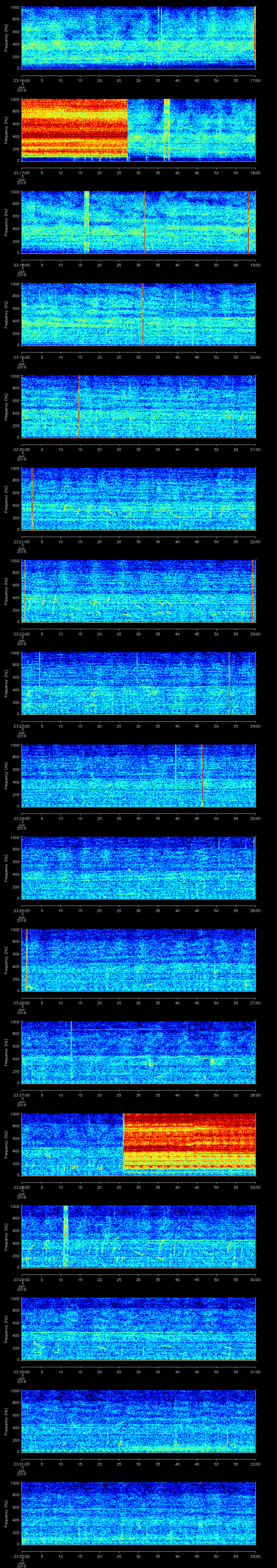The width and height of the screenshot is (277, 1568).
Task: Click the '23:24:00' time axis label
Action: [22, 819]
